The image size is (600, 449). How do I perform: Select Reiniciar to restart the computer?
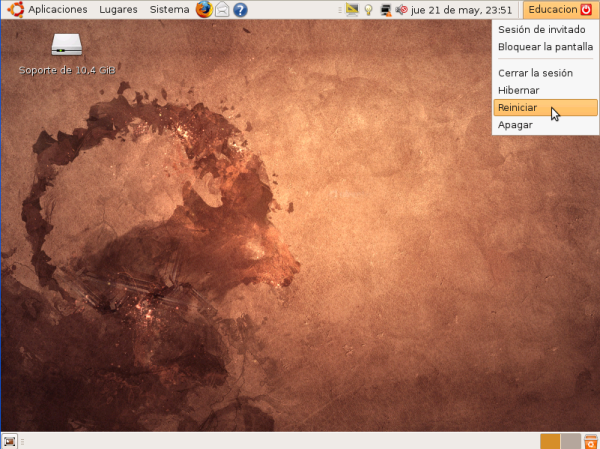point(517,107)
